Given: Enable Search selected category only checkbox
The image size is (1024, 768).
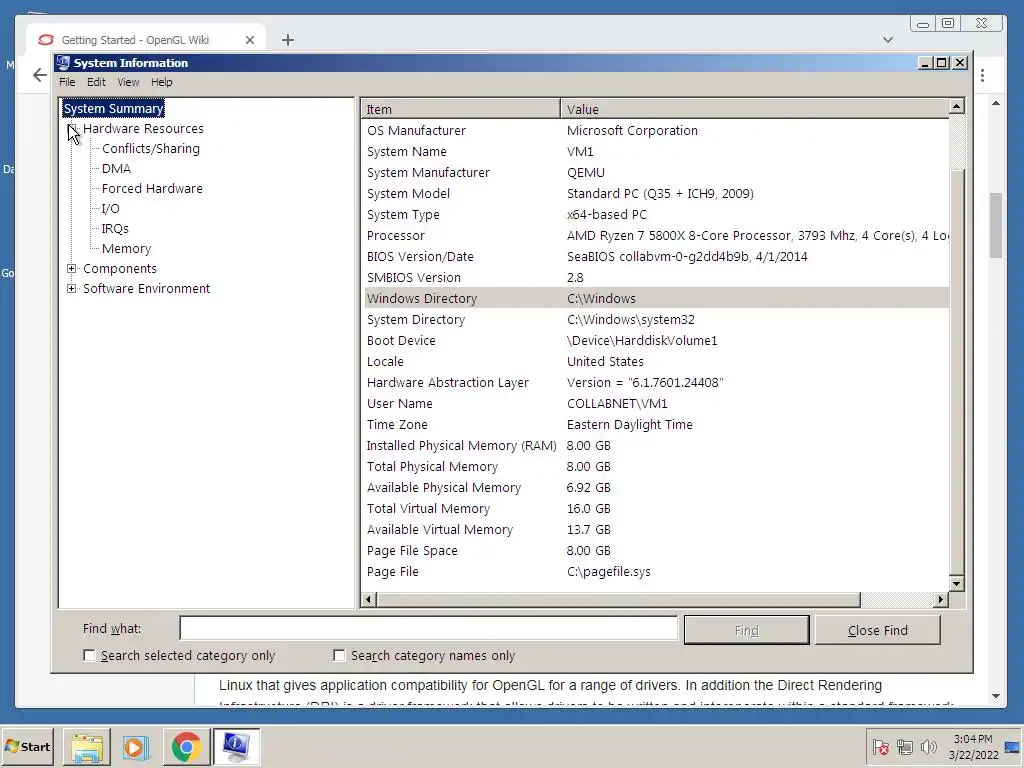Looking at the screenshot, I should [89, 655].
